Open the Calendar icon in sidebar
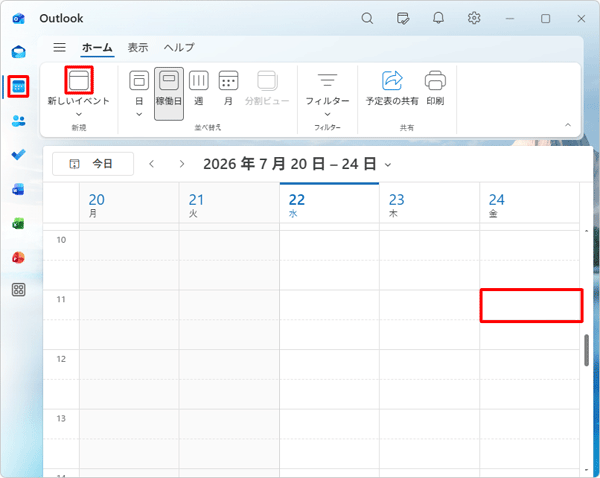600x478 pixels. [x=18, y=87]
